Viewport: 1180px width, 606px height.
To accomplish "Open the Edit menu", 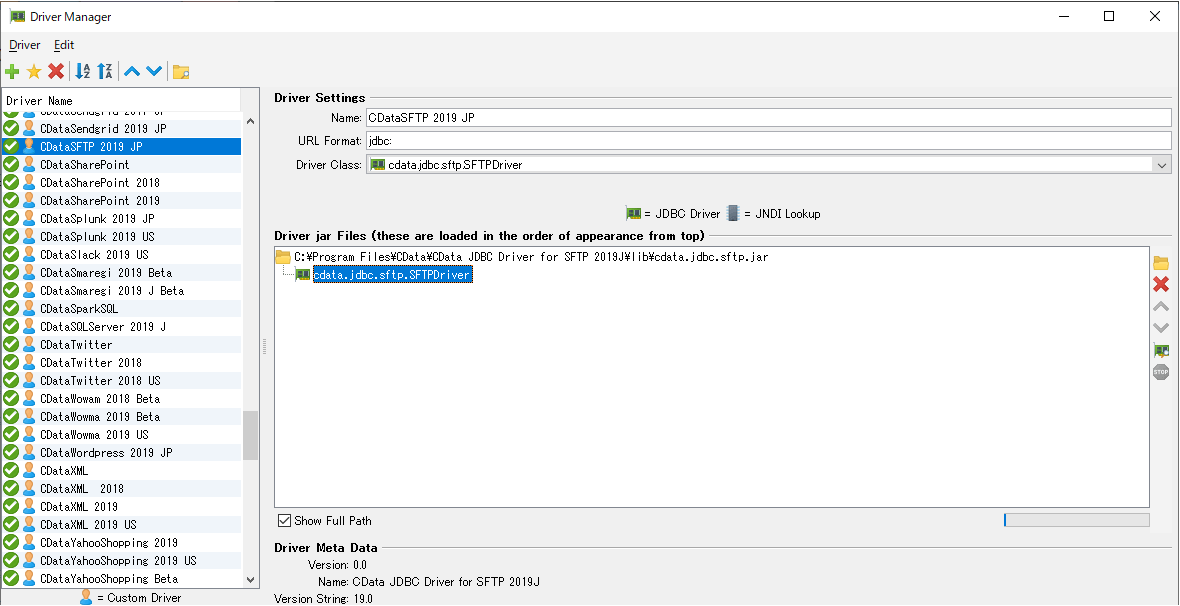I will coord(64,45).
